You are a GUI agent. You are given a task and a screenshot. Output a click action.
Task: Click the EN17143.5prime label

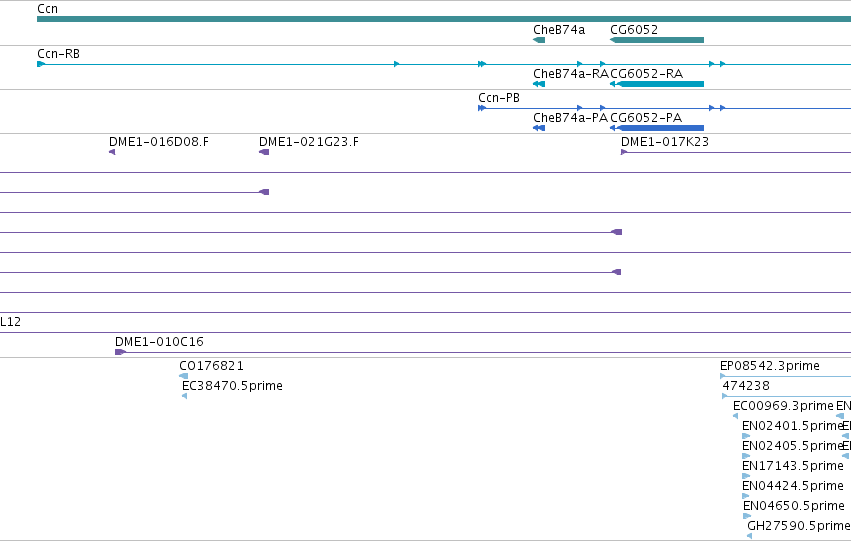pos(793,466)
